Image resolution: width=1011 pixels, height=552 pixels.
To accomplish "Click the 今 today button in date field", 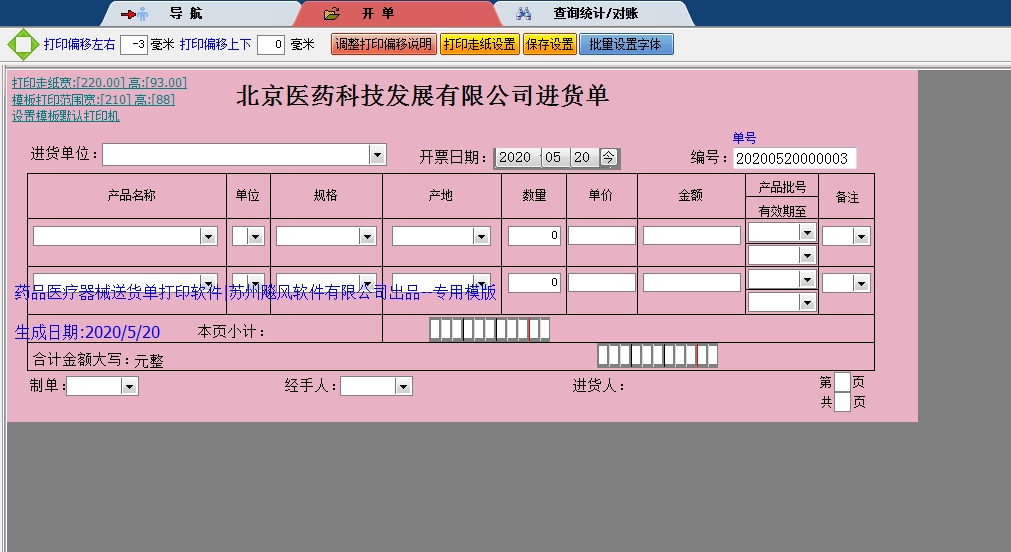I will (x=608, y=157).
